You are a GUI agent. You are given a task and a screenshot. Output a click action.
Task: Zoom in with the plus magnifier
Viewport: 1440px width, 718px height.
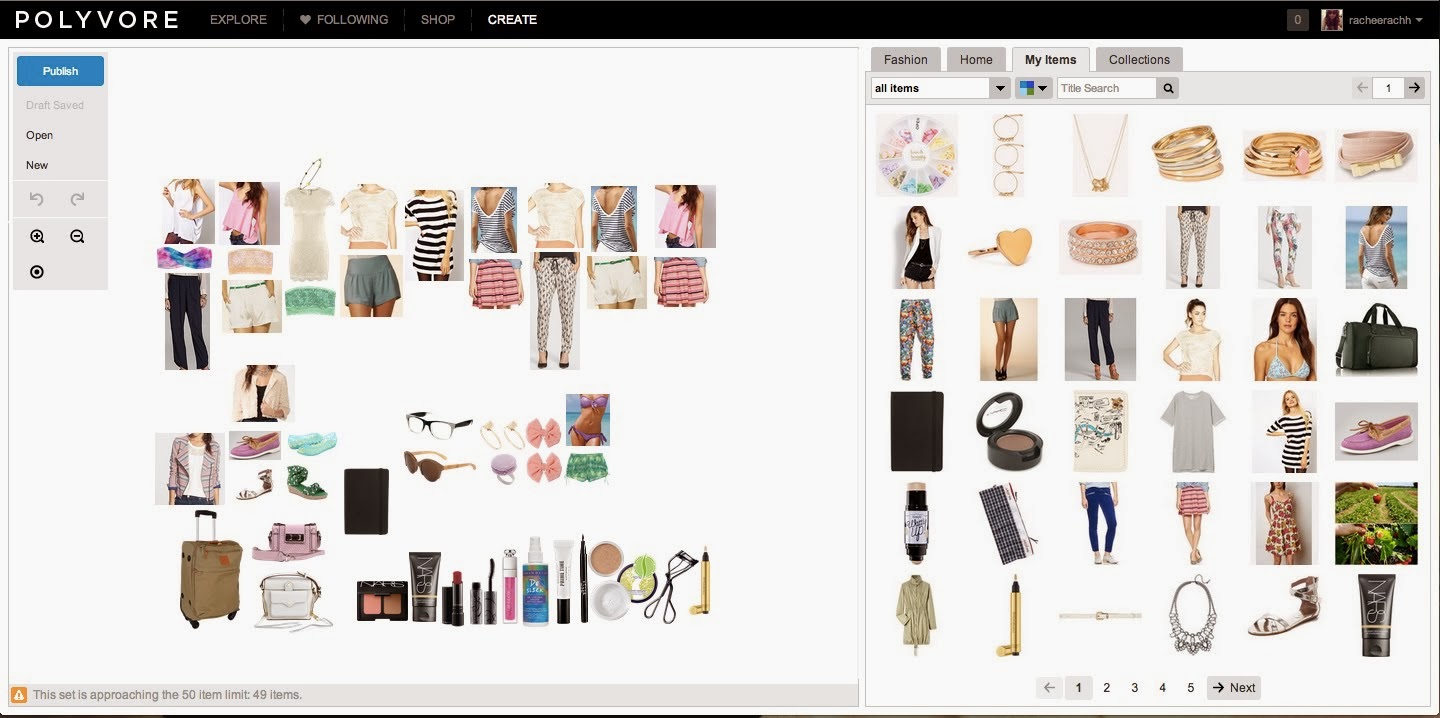click(37, 237)
